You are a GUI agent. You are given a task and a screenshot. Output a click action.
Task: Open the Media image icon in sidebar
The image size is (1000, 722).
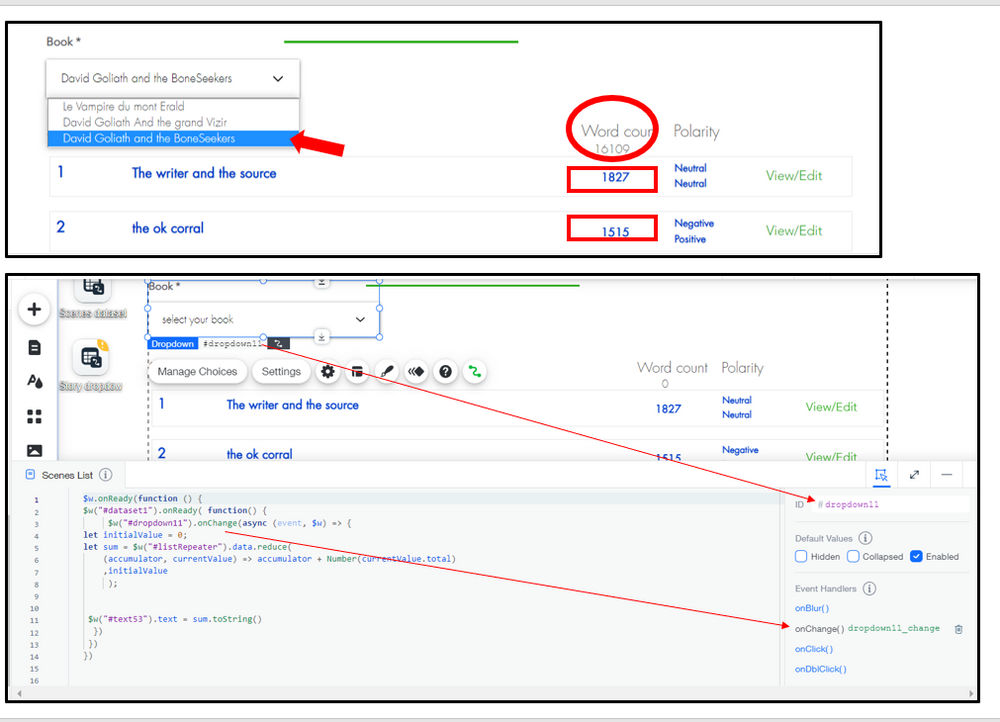coord(34,452)
